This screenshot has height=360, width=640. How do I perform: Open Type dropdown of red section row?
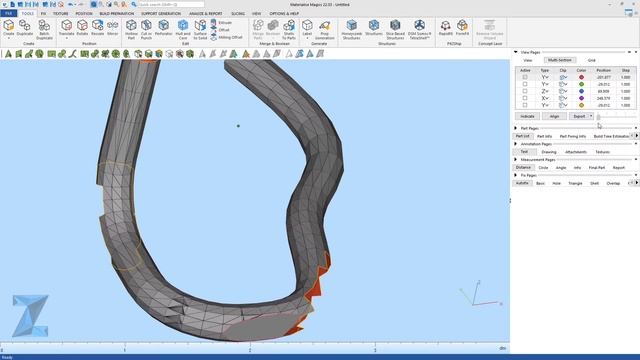[545, 77]
